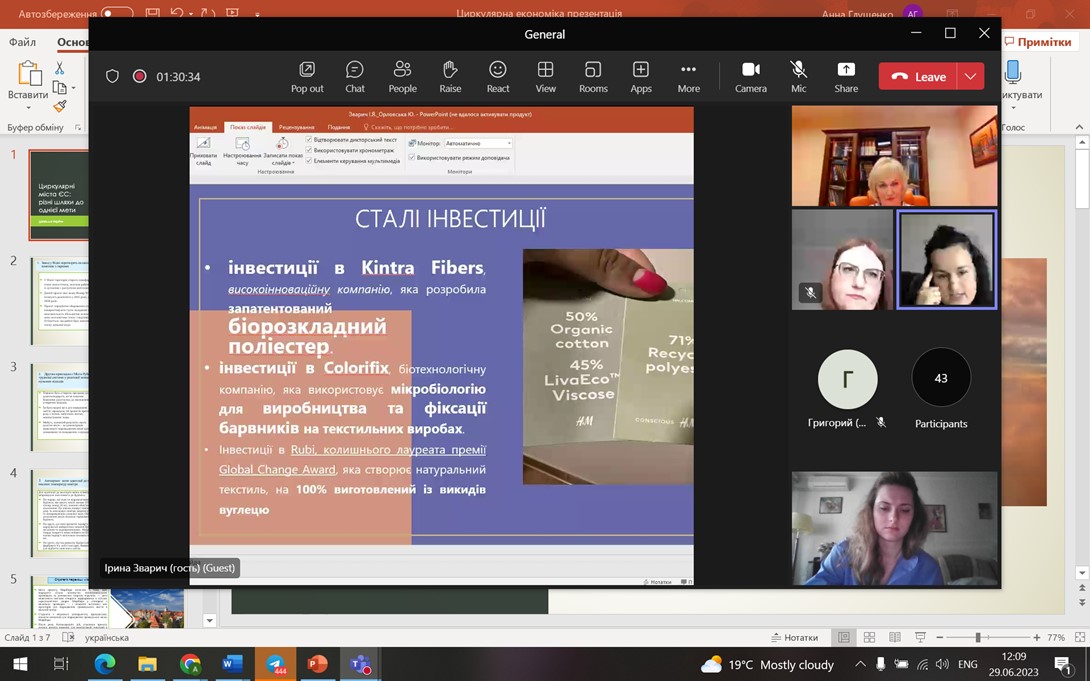Open the React emoji menu

click(498, 76)
